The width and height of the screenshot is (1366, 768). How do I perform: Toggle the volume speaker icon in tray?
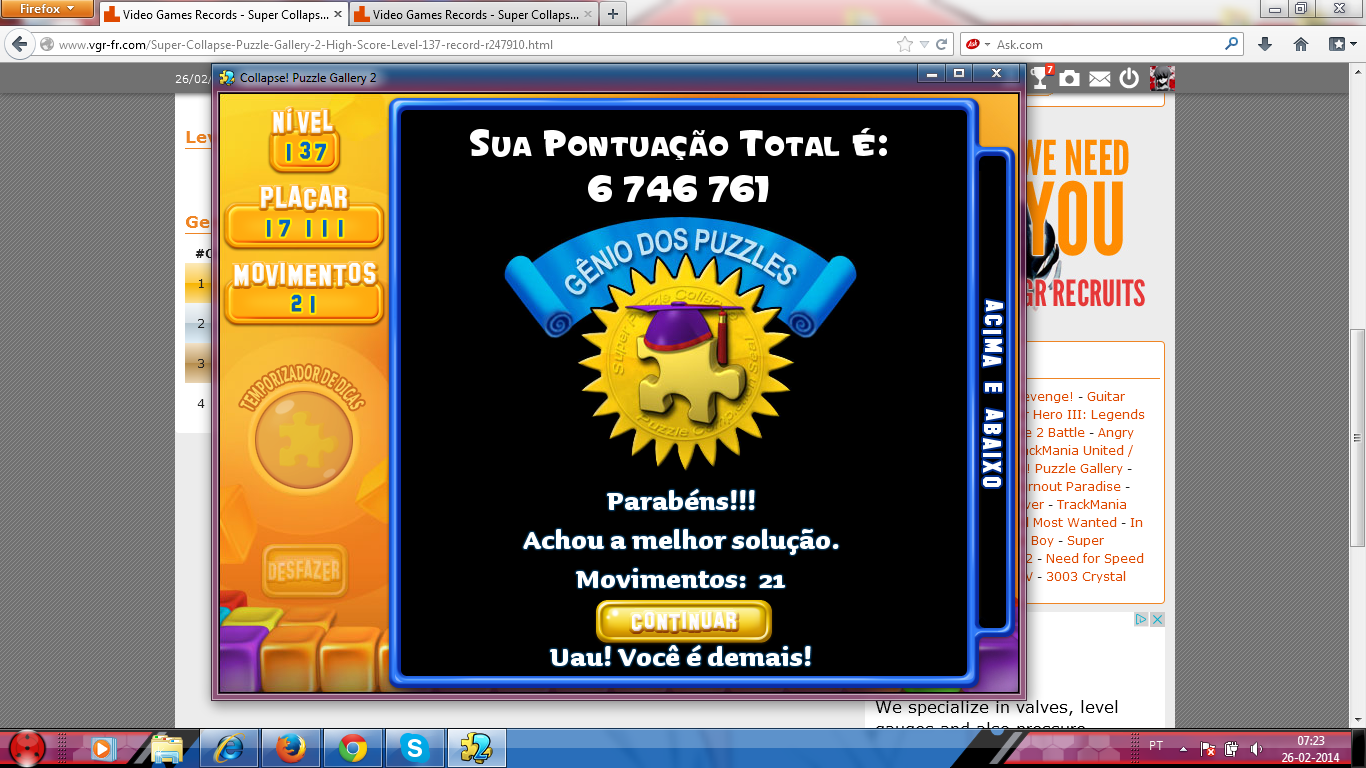[x=1256, y=748]
